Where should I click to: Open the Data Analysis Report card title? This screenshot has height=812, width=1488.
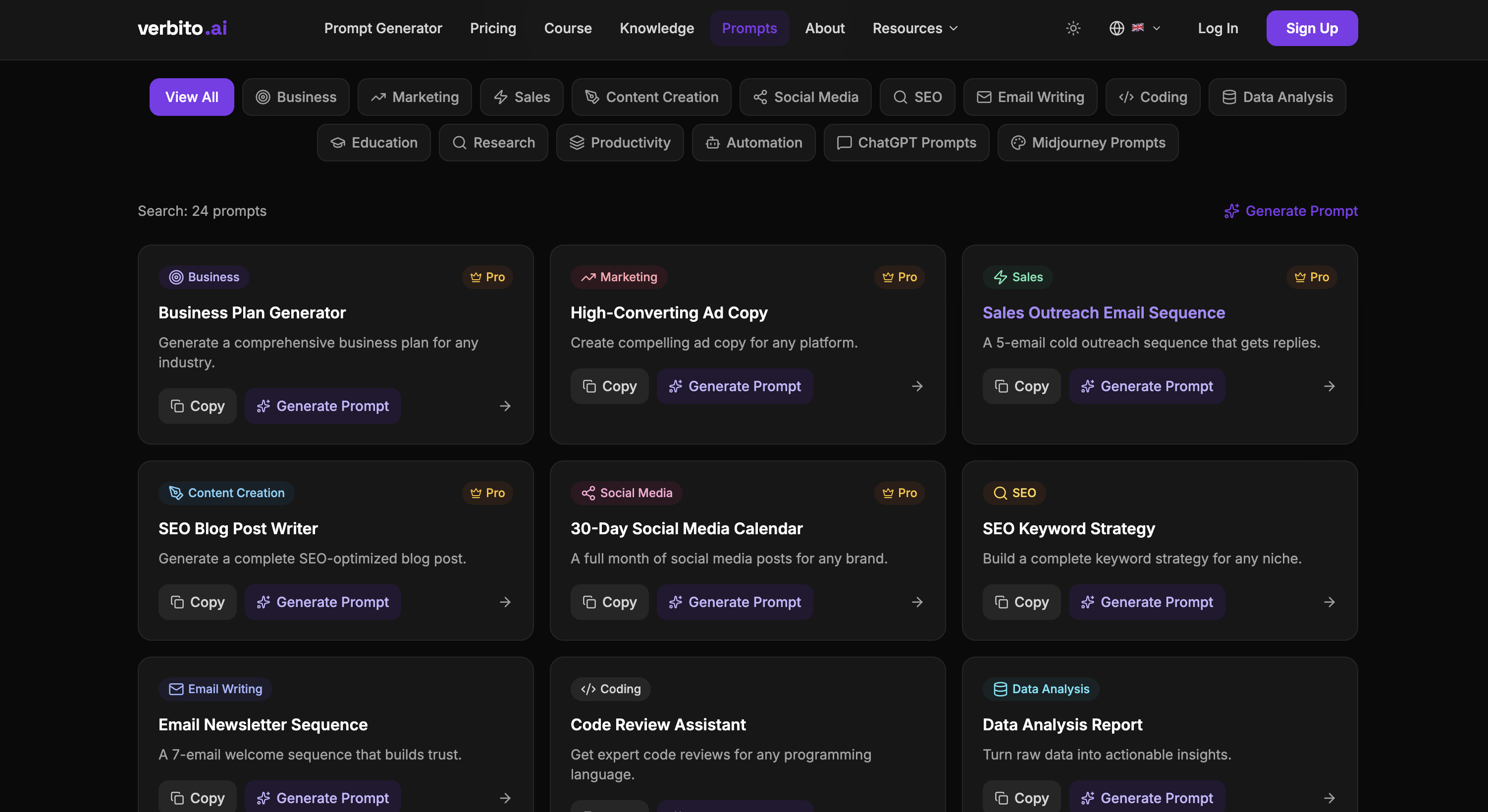coord(1063,725)
